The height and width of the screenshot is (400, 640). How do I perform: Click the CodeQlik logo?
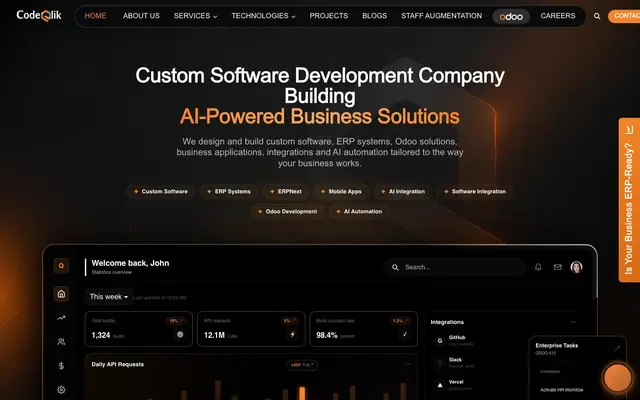pyautogui.click(x=39, y=16)
